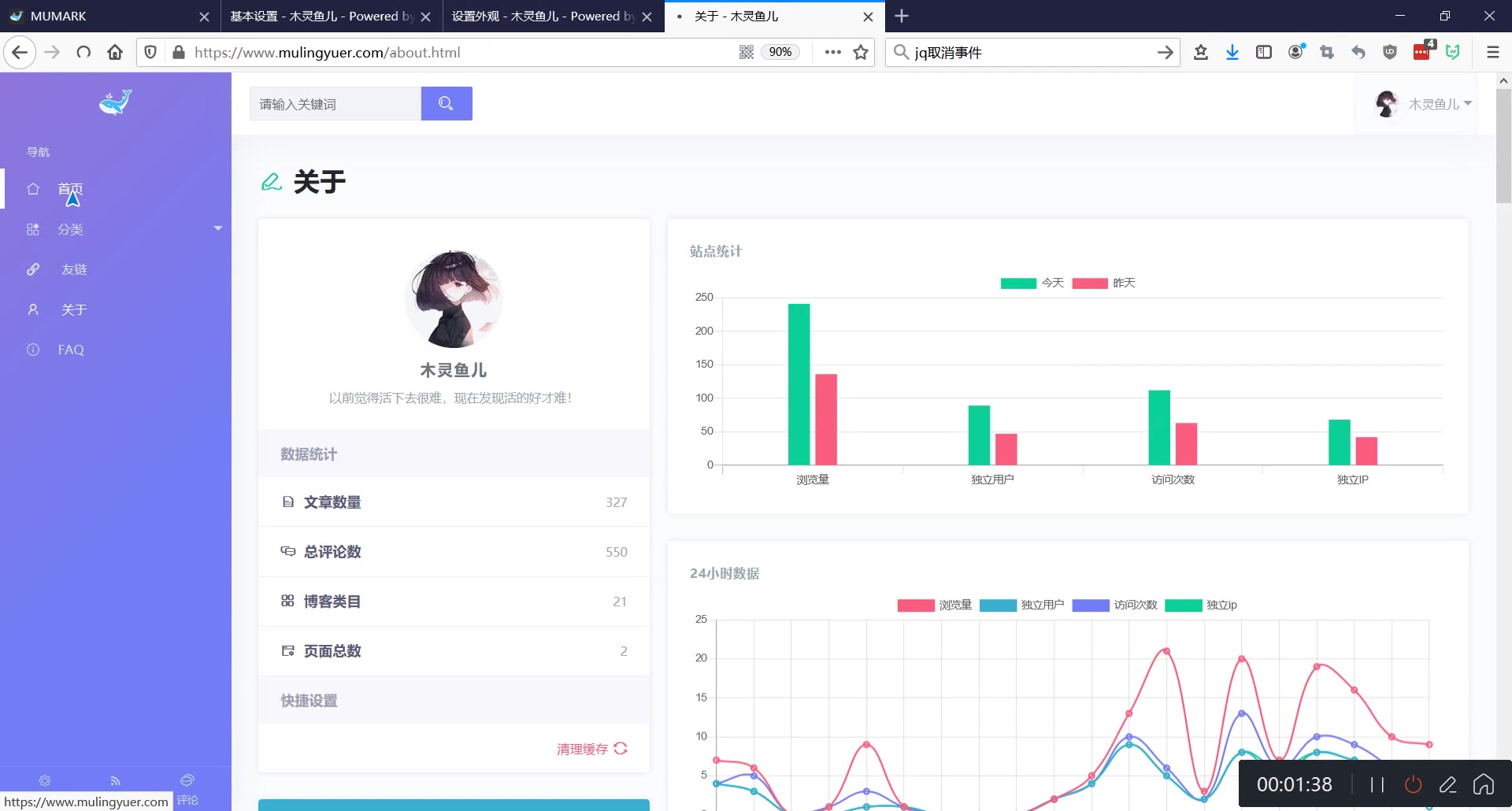Open sidebar settings gear icon
The height and width of the screenshot is (811, 1512).
point(45,781)
